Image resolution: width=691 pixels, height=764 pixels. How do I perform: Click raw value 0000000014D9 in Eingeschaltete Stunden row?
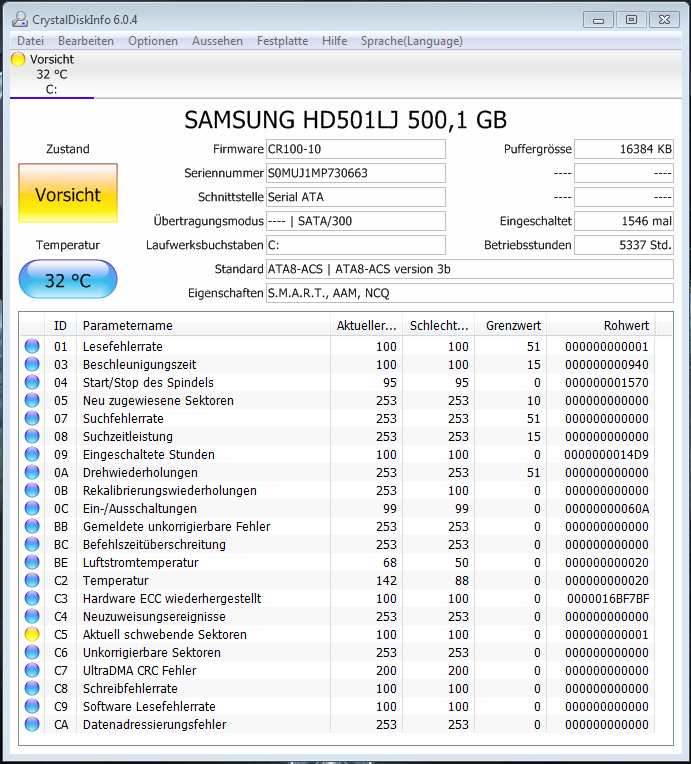pyautogui.click(x=607, y=454)
